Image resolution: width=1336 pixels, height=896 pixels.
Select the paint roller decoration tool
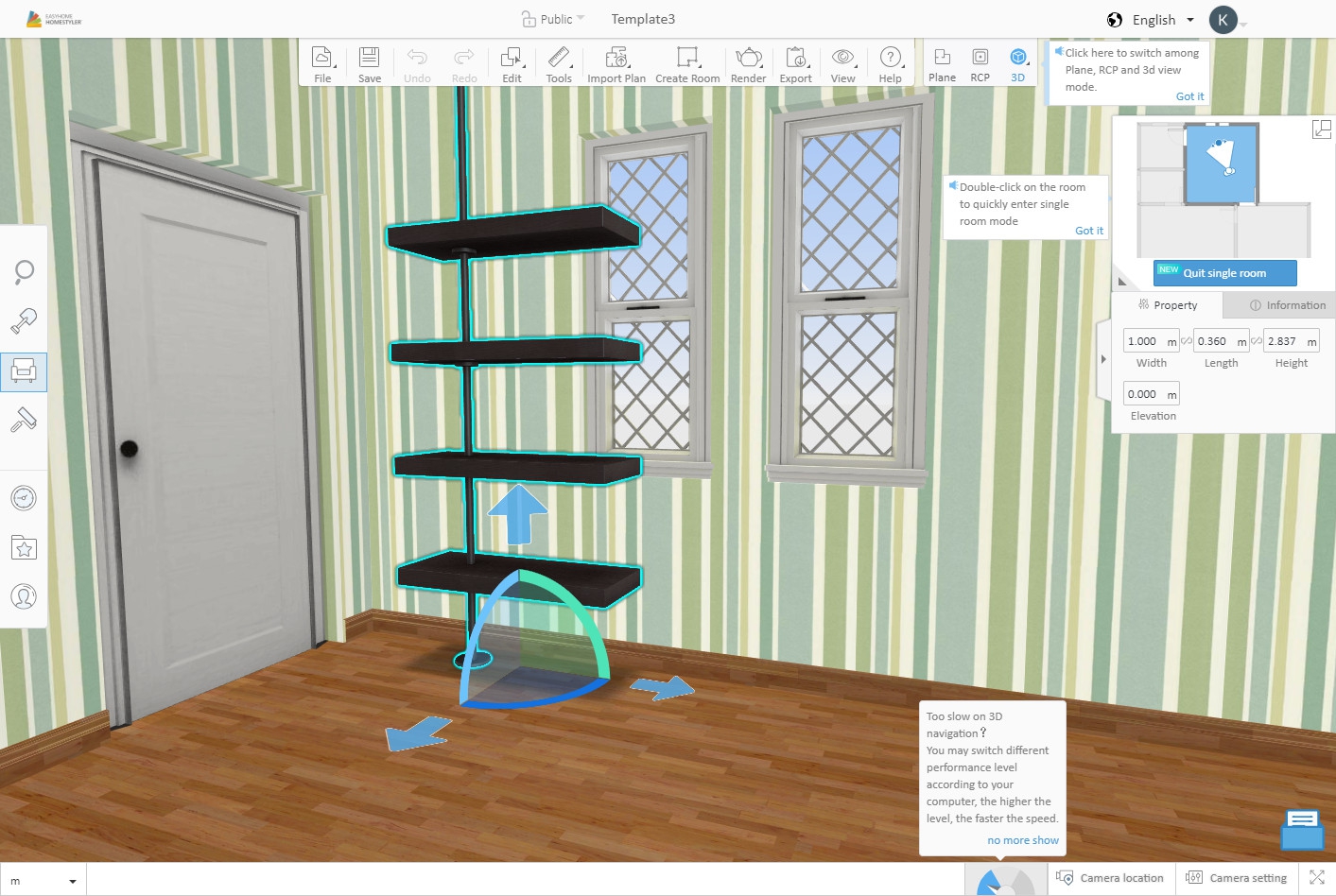tap(24, 420)
